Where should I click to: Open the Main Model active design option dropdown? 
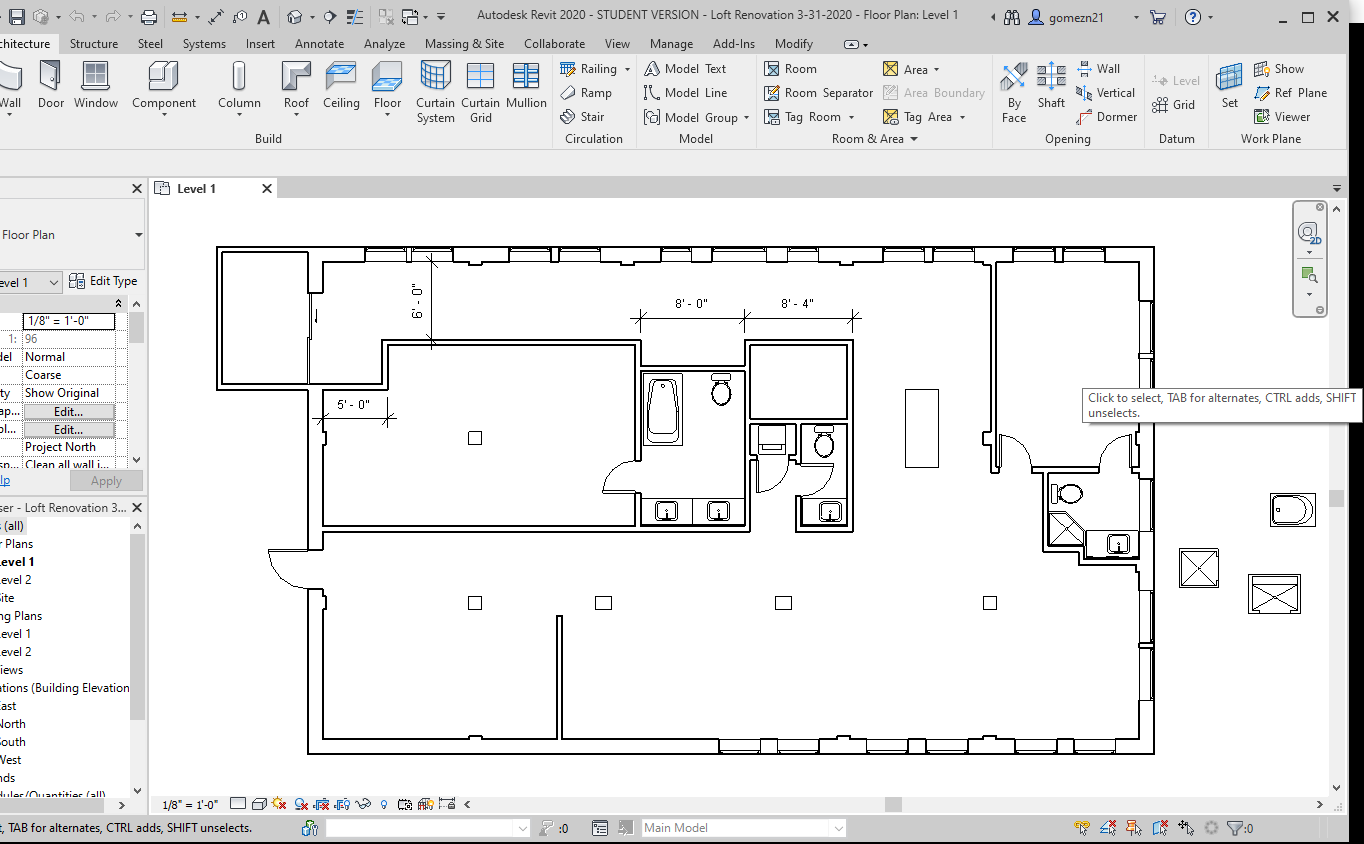click(836, 827)
